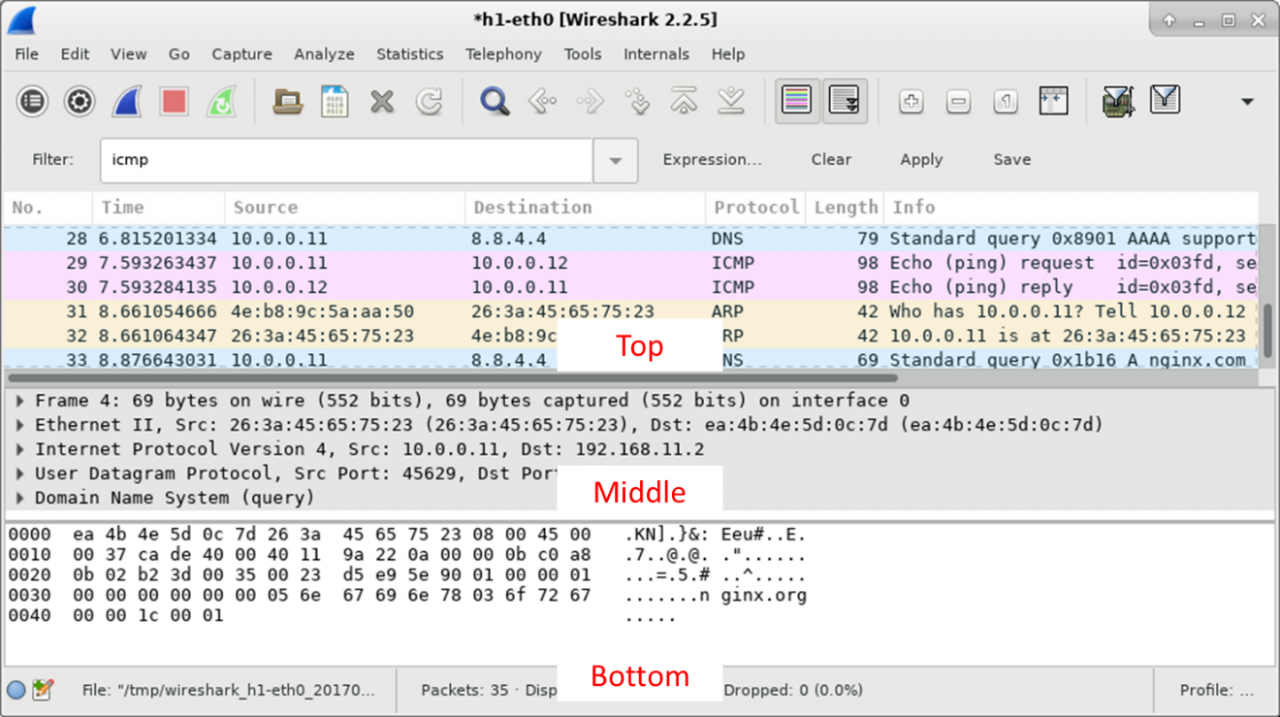Open a saved capture file

(x=288, y=101)
